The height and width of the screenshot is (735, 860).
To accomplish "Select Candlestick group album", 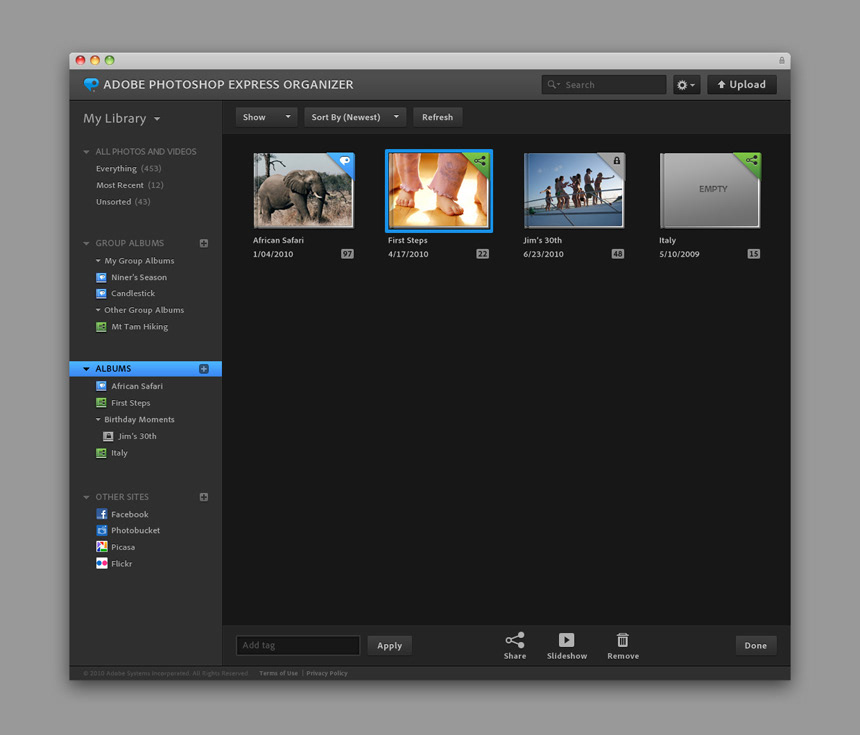I will pyautogui.click(x=126, y=293).
